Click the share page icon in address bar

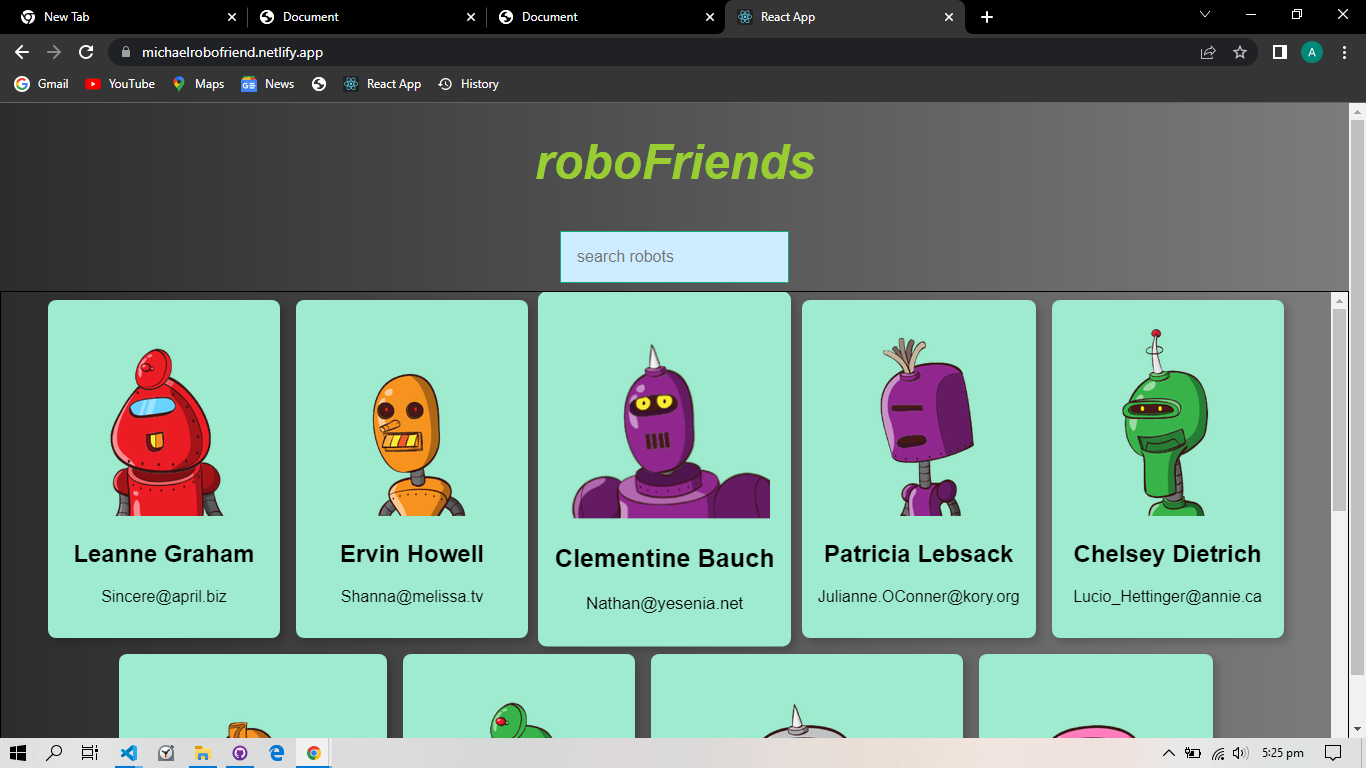pos(1208,52)
